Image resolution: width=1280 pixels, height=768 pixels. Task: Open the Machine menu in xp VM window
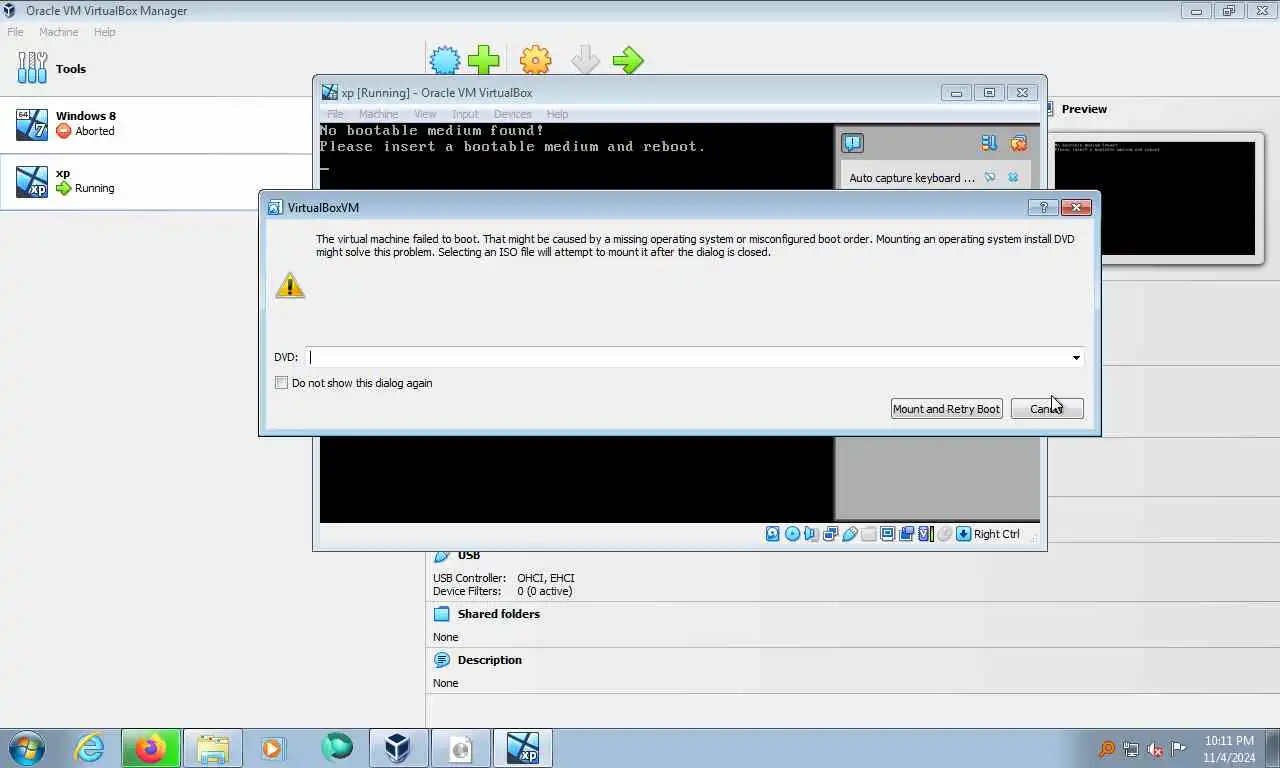coord(378,114)
